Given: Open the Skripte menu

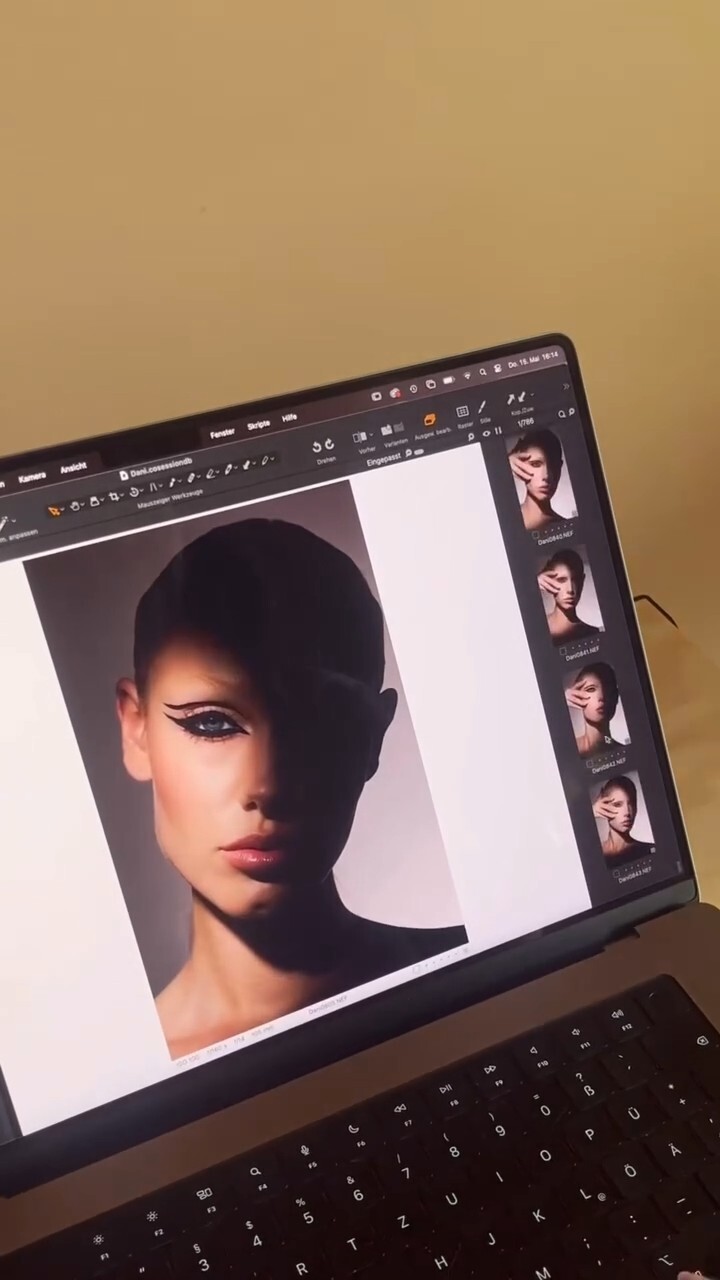Looking at the screenshot, I should pos(258,425).
